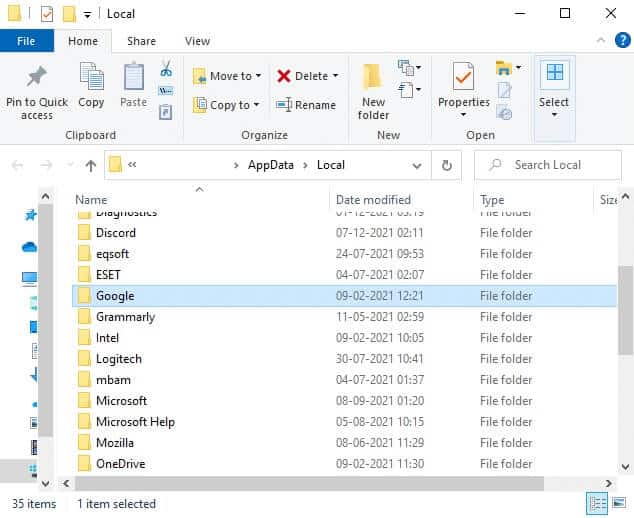
Task: Click OneDrive cloud icon in navigation pane
Action: tap(30, 246)
